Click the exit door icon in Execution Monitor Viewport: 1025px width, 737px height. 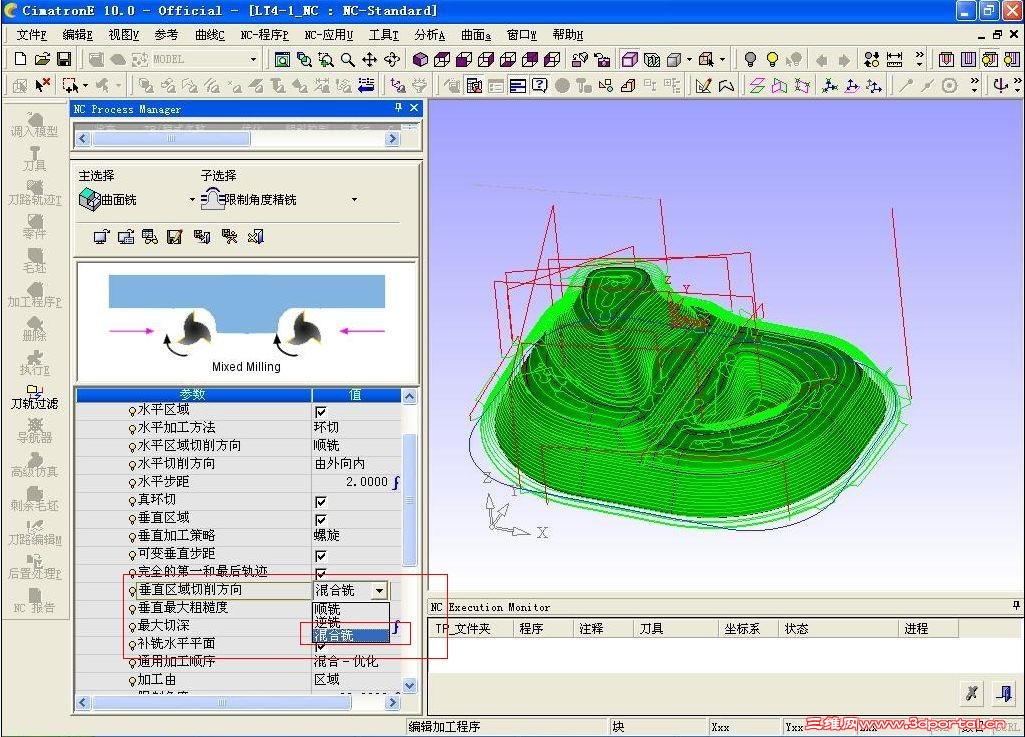pos(1004,693)
